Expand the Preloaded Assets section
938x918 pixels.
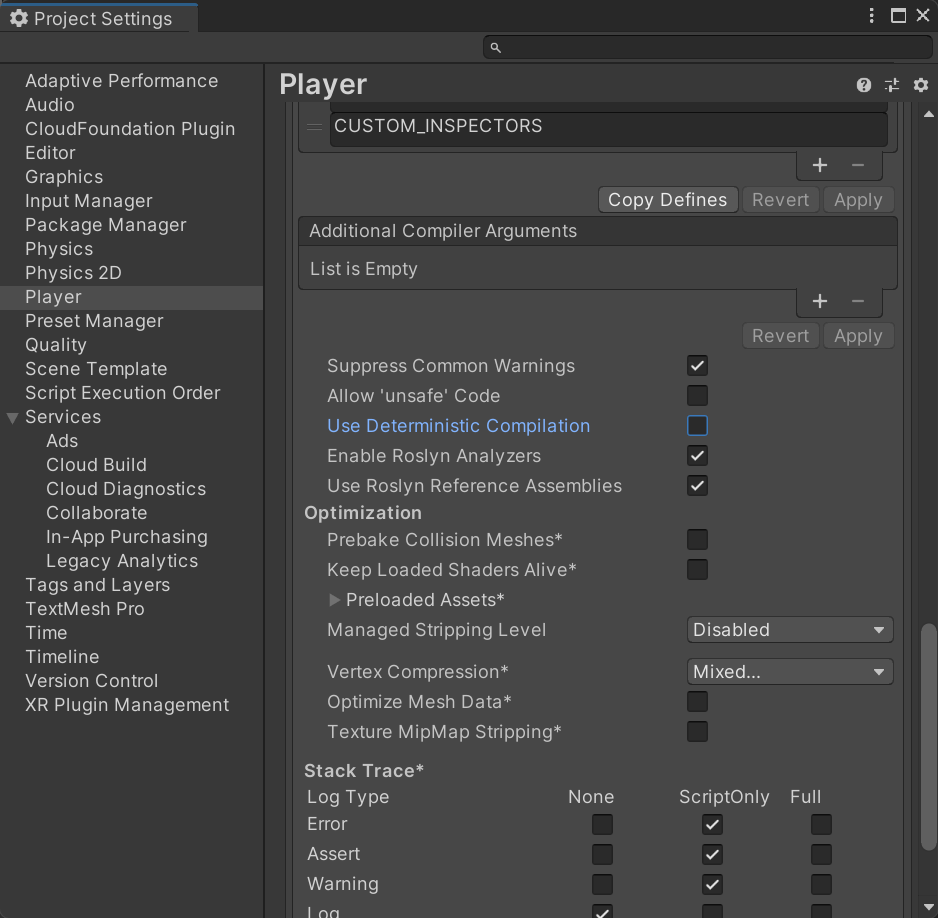tap(334, 600)
